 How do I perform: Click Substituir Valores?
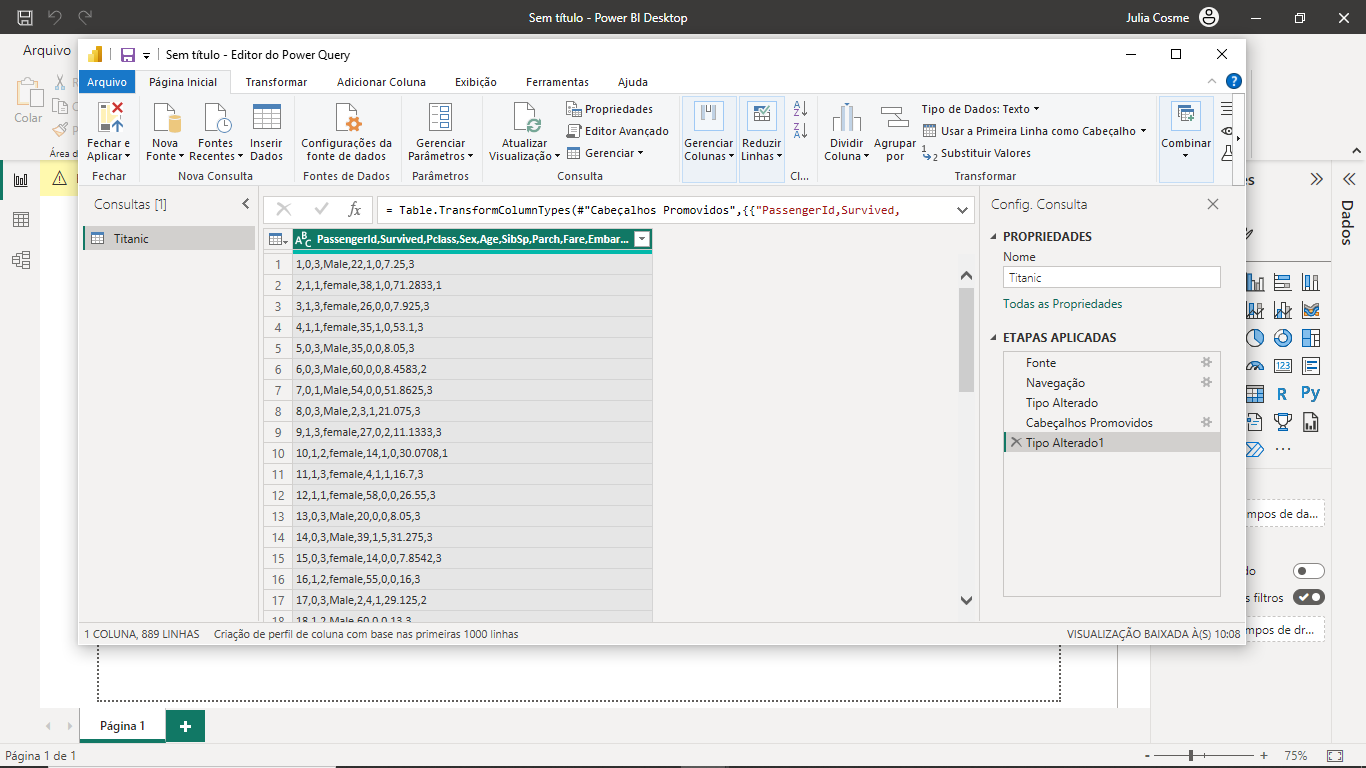pos(976,153)
